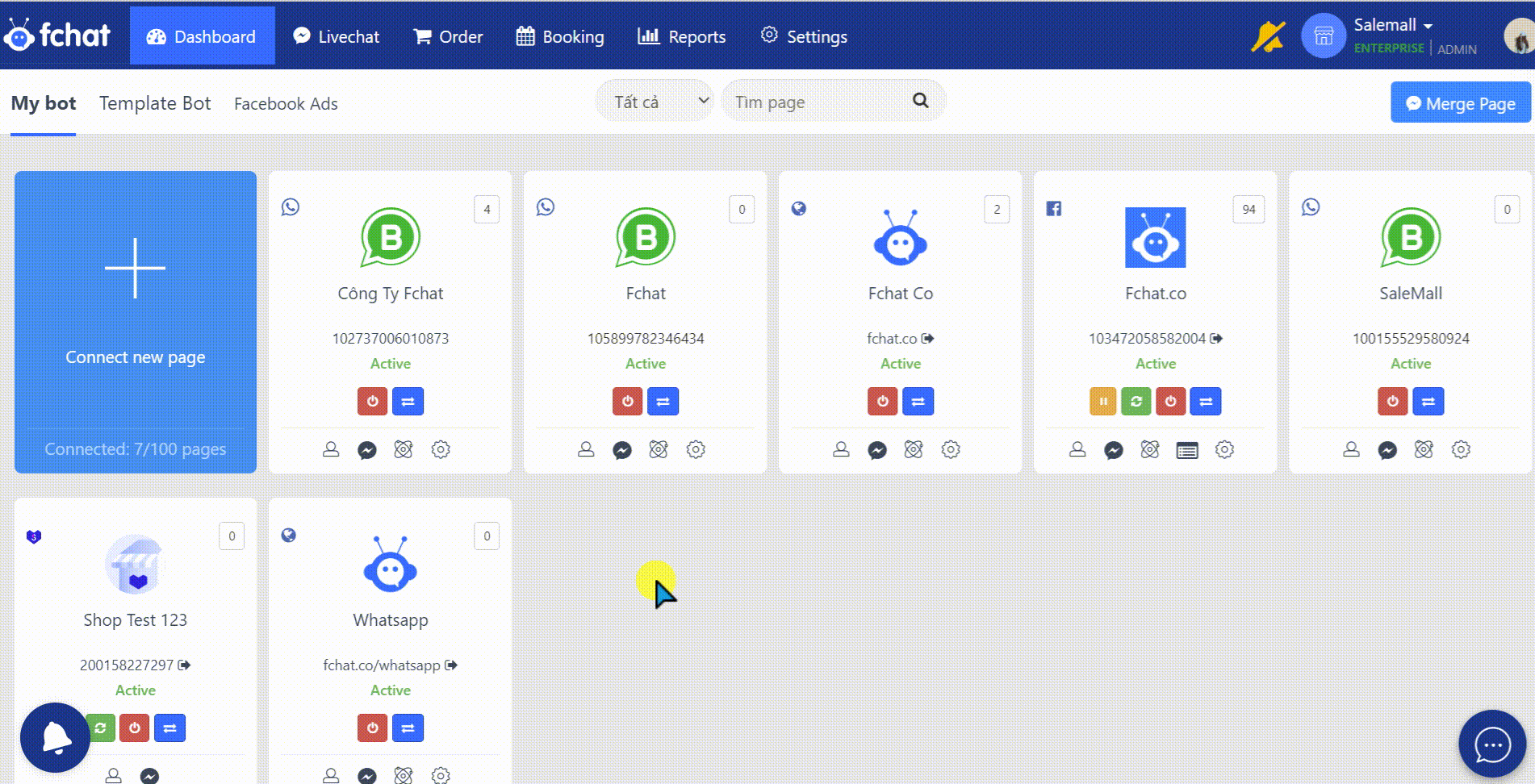Switch to the Template Bot tab
This screenshot has height=784, width=1535.
[x=155, y=103]
